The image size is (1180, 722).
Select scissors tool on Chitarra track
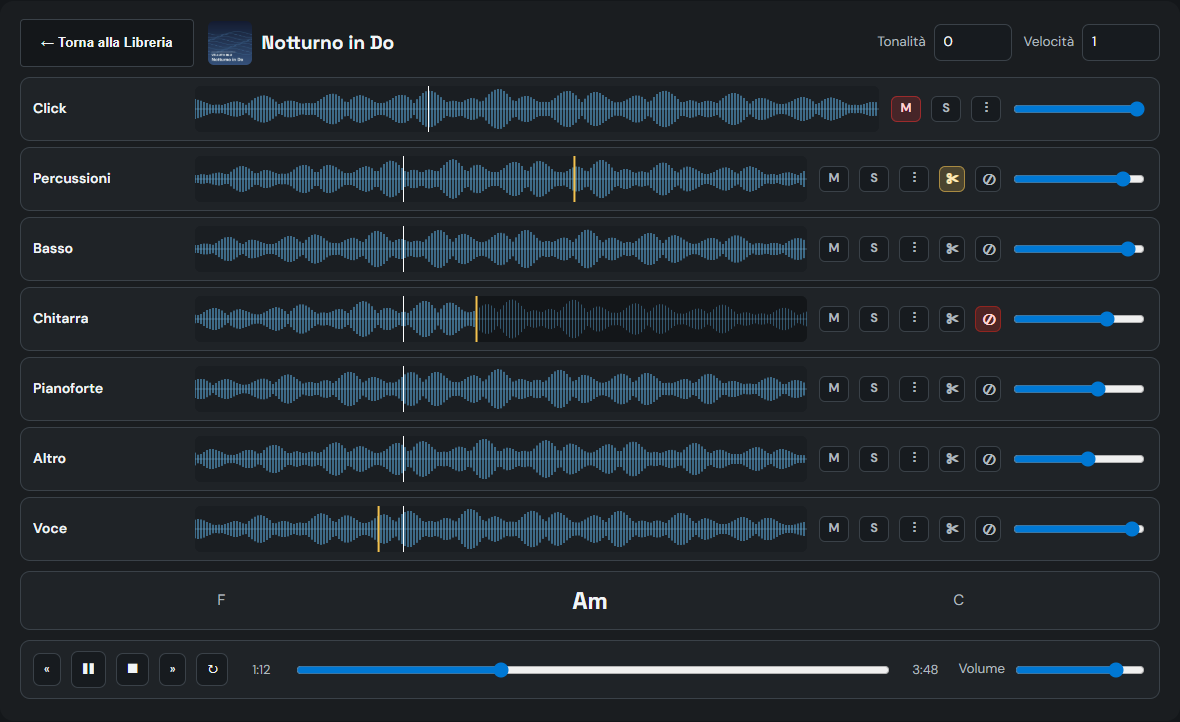(x=952, y=318)
